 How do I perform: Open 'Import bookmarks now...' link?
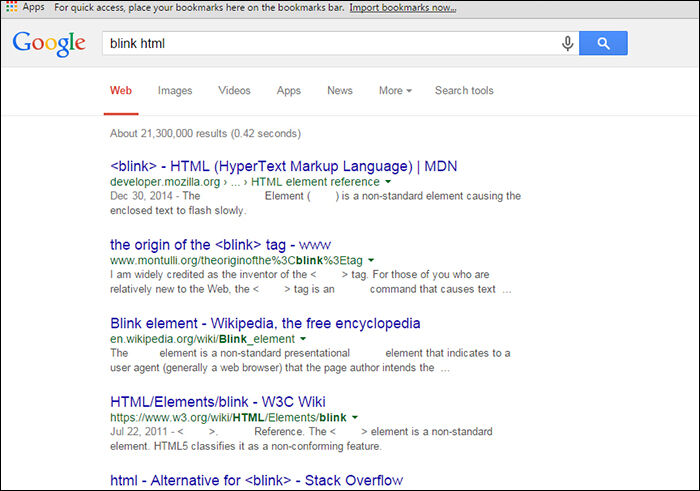[x=403, y=8]
